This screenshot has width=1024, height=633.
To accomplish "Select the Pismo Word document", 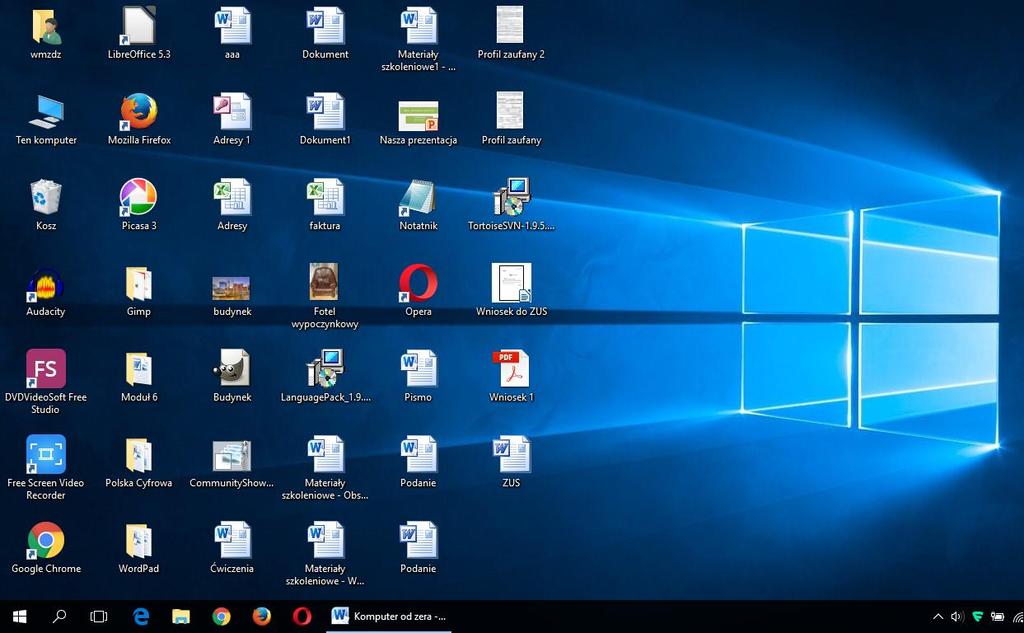I will (419, 369).
